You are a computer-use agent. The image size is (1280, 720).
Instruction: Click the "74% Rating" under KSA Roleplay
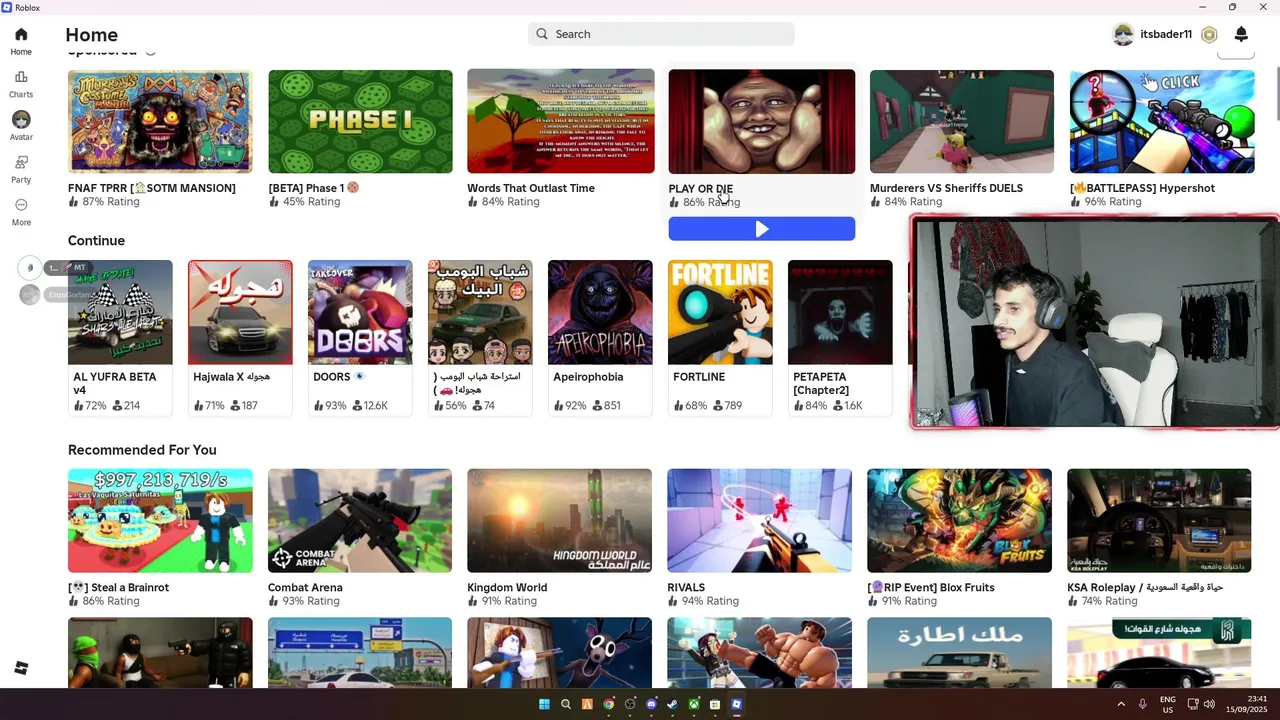(x=1109, y=601)
